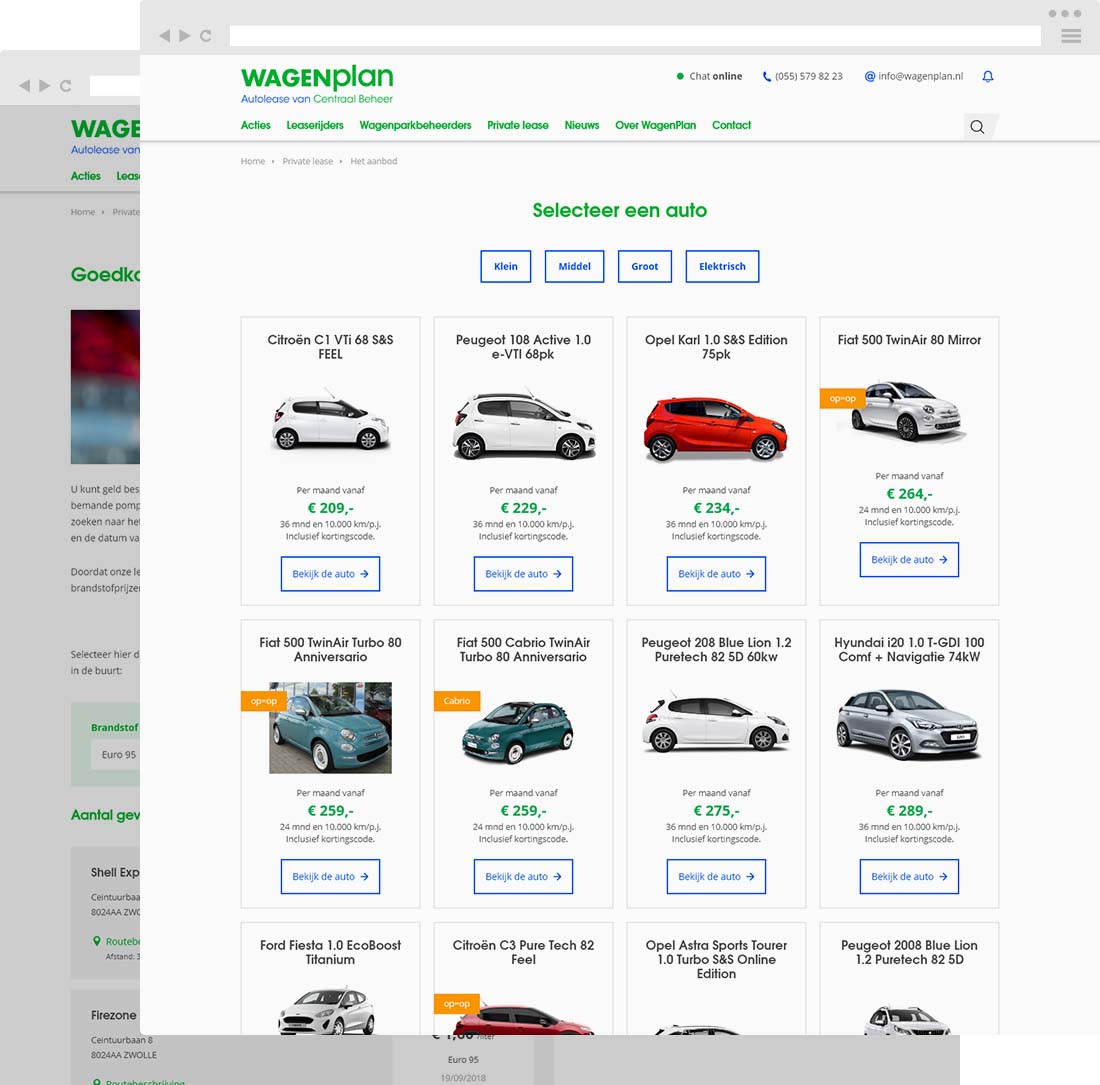Screen dimensions: 1100x1085
Task: Filter cars by Middel
Action: (x=574, y=267)
